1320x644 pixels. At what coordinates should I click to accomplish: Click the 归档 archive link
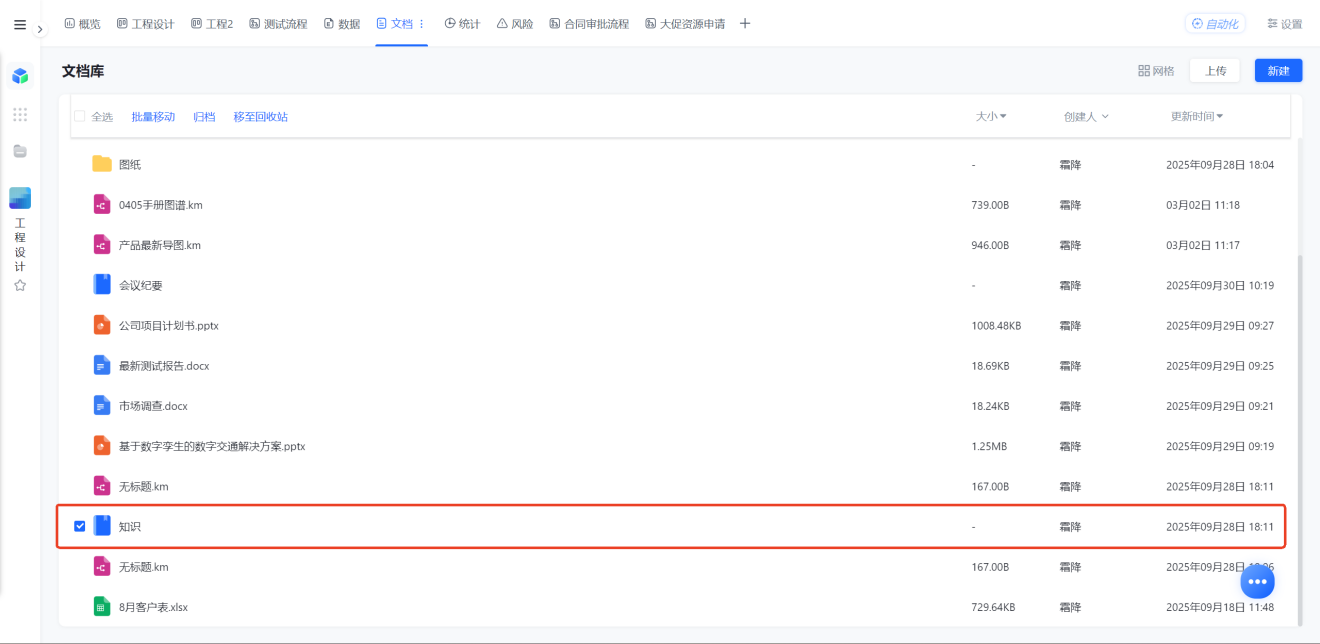(x=204, y=117)
